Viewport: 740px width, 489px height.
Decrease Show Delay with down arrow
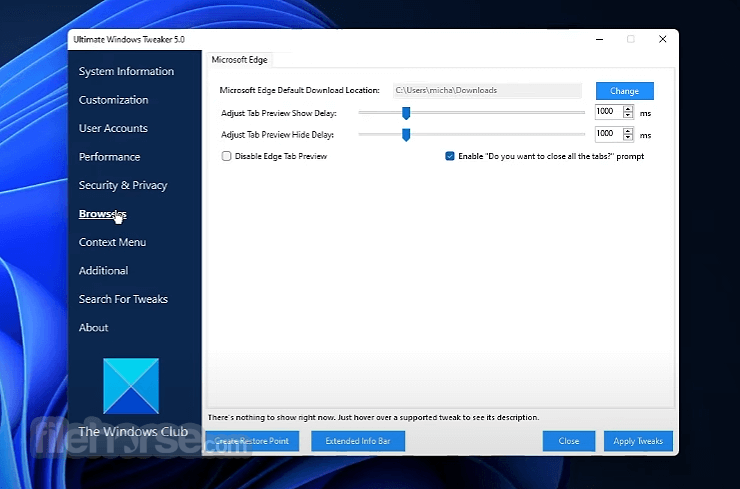click(x=628, y=115)
